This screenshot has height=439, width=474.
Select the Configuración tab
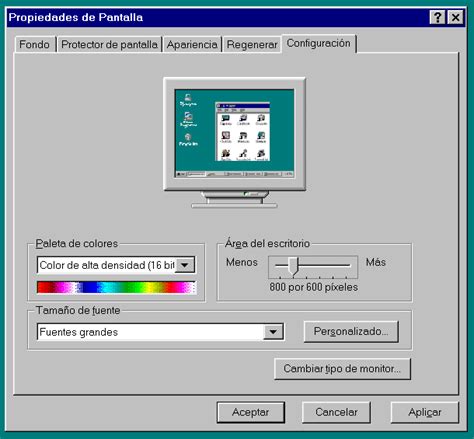click(319, 43)
